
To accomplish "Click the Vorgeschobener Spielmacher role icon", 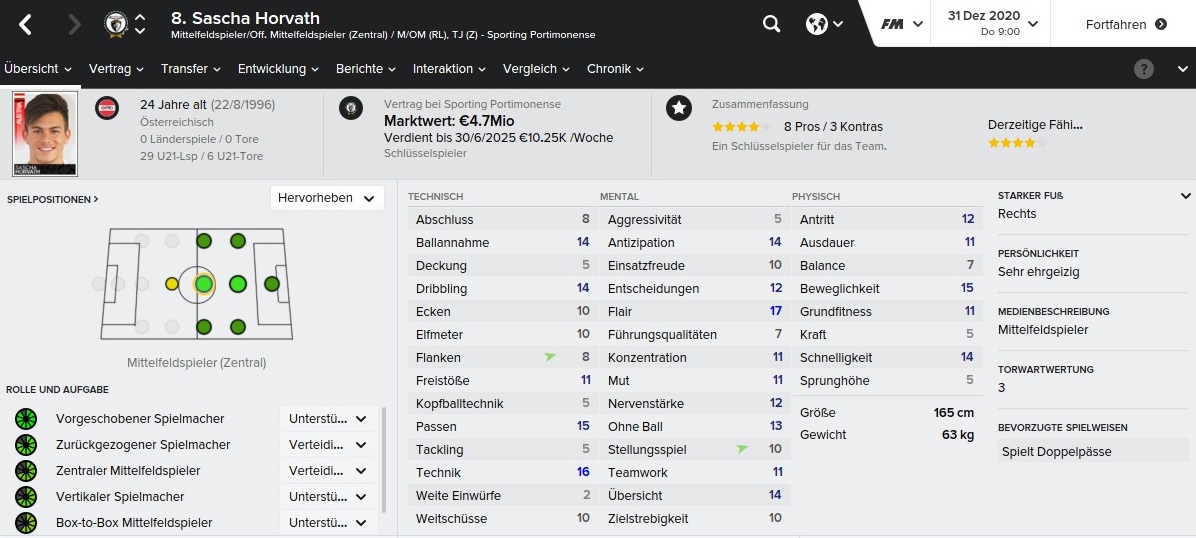I will [25, 419].
